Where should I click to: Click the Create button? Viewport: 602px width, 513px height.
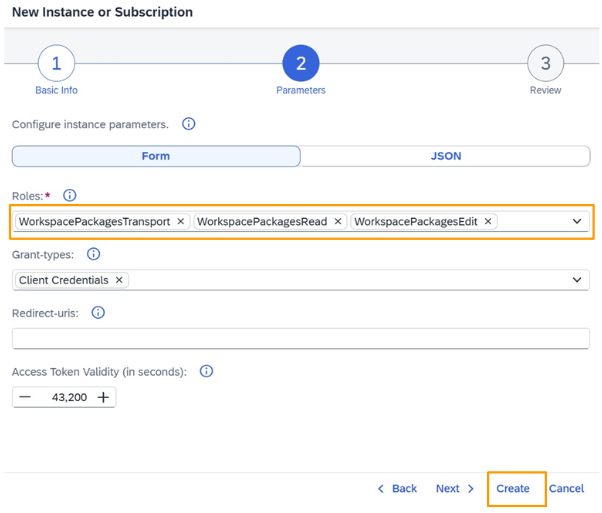coord(513,488)
